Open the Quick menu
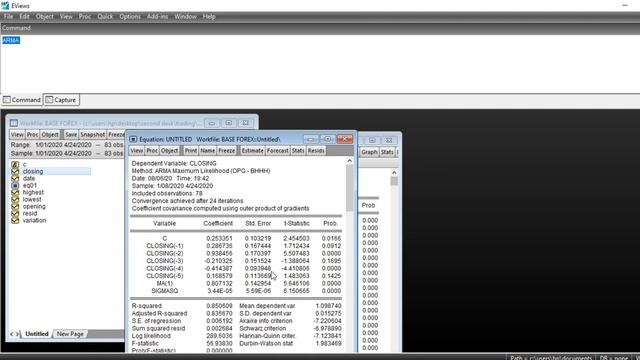 [x=105, y=16]
